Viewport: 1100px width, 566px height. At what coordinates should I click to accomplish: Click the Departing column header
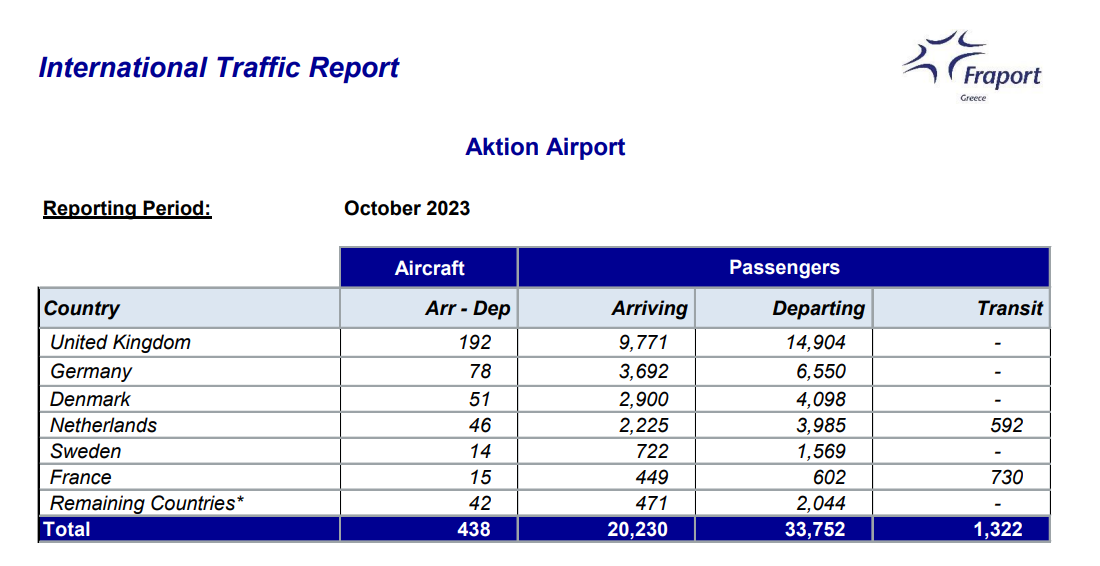tap(818, 308)
